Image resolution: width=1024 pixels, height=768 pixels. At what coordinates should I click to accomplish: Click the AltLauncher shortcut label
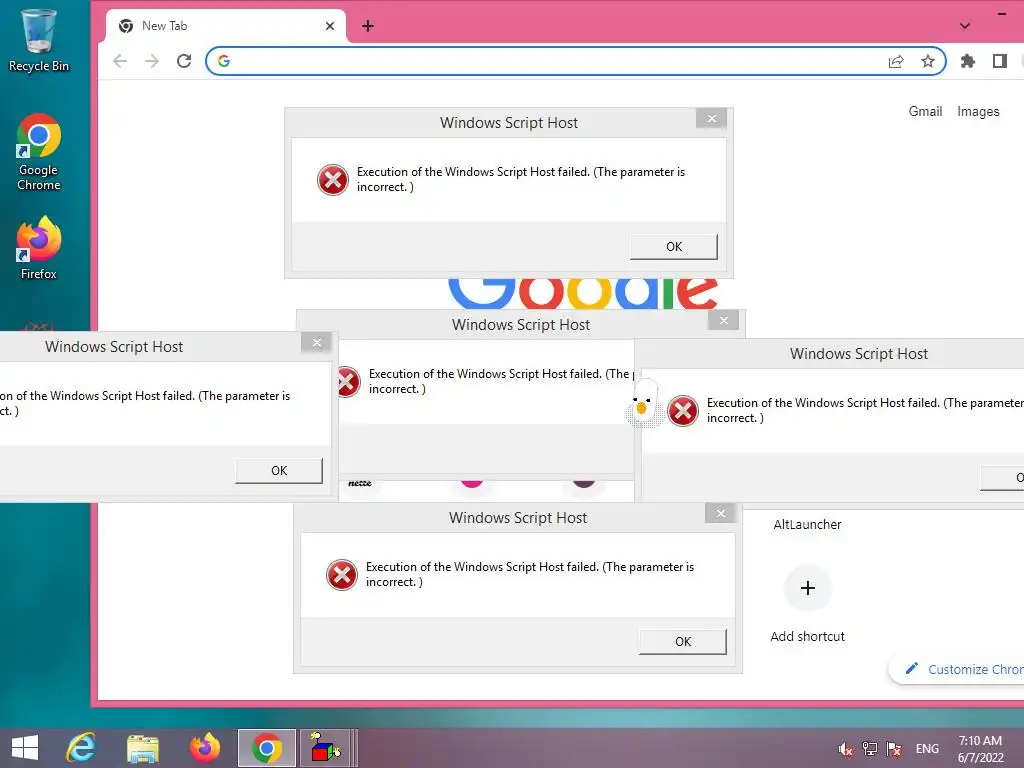point(807,524)
